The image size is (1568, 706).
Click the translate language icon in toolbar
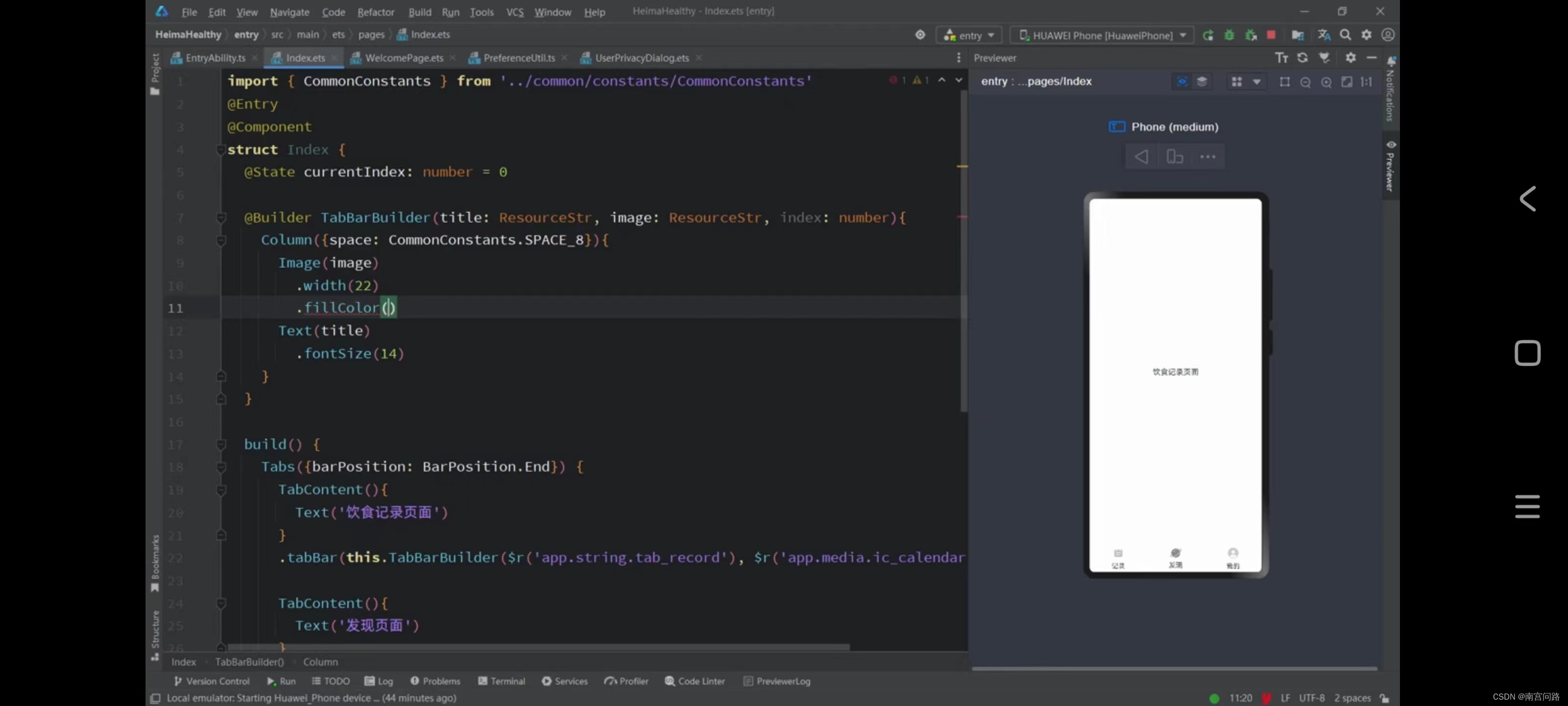1323,35
